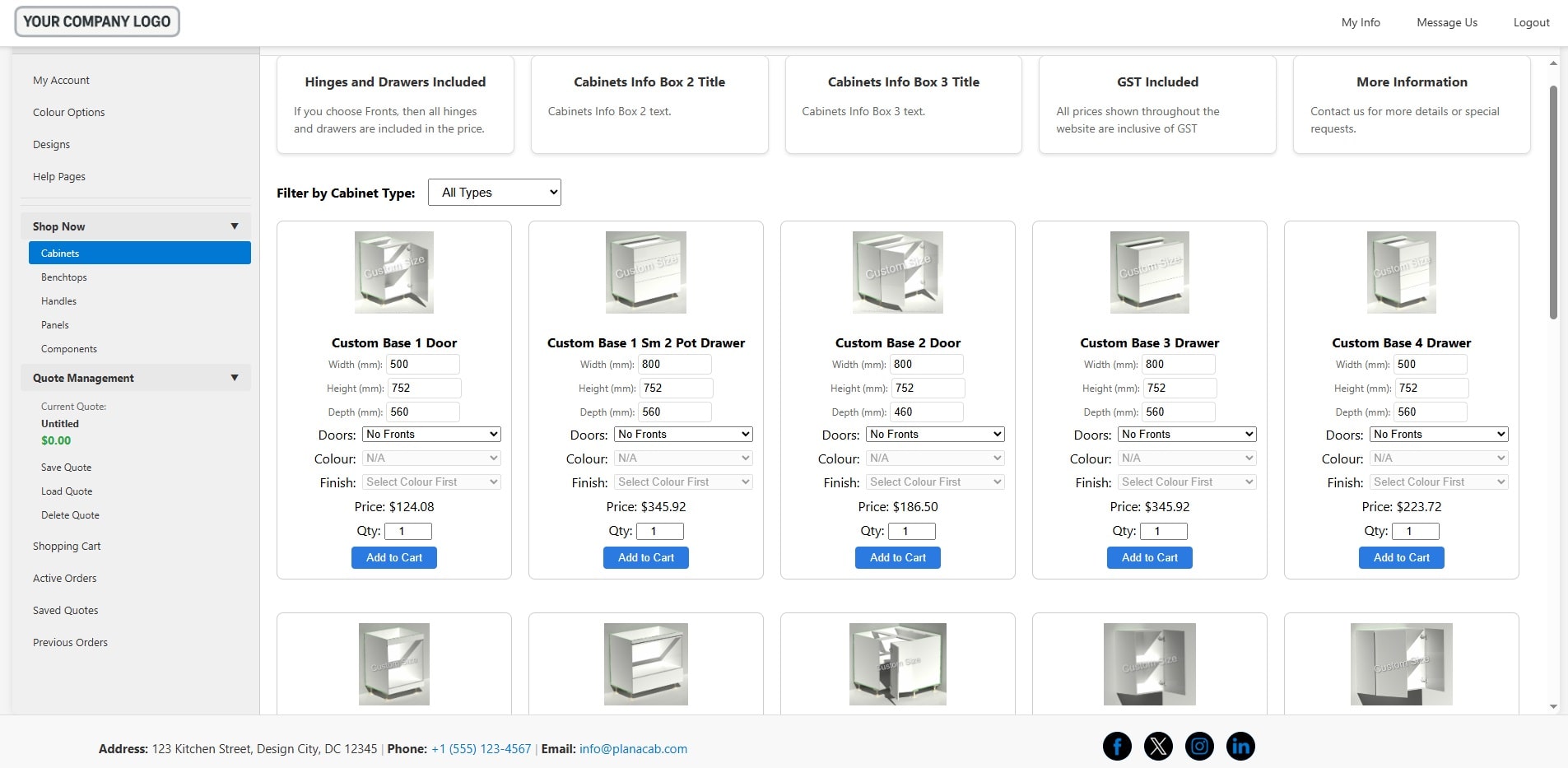The image size is (1568, 768).
Task: Open Doors dropdown for Custom Base 4 Drawer
Action: pos(1439,435)
